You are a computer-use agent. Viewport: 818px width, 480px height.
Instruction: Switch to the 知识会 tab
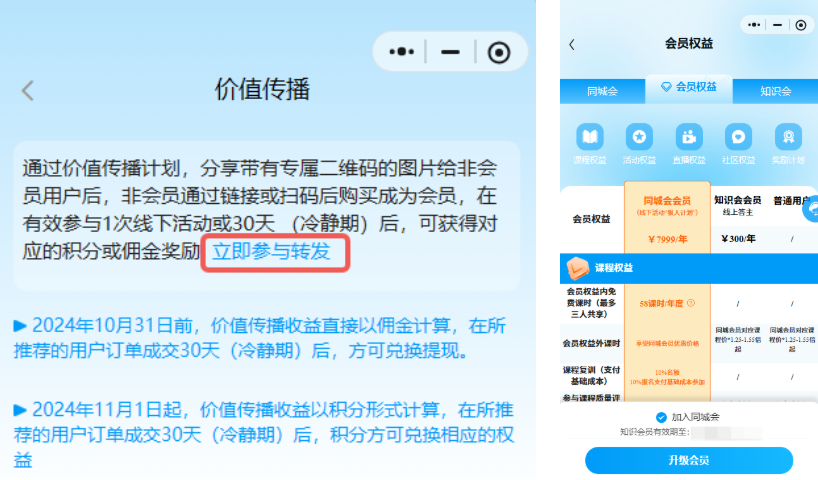[x=775, y=92]
